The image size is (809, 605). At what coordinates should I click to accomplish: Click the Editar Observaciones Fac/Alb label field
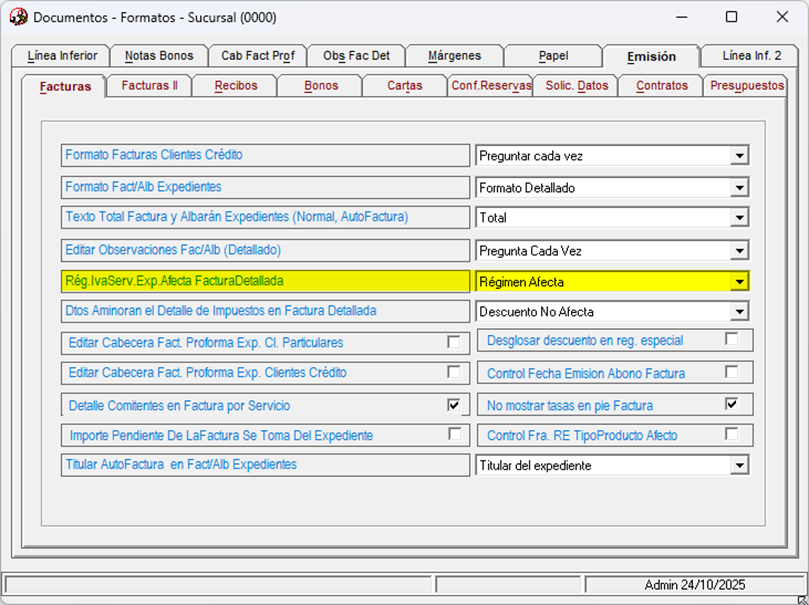(x=265, y=250)
